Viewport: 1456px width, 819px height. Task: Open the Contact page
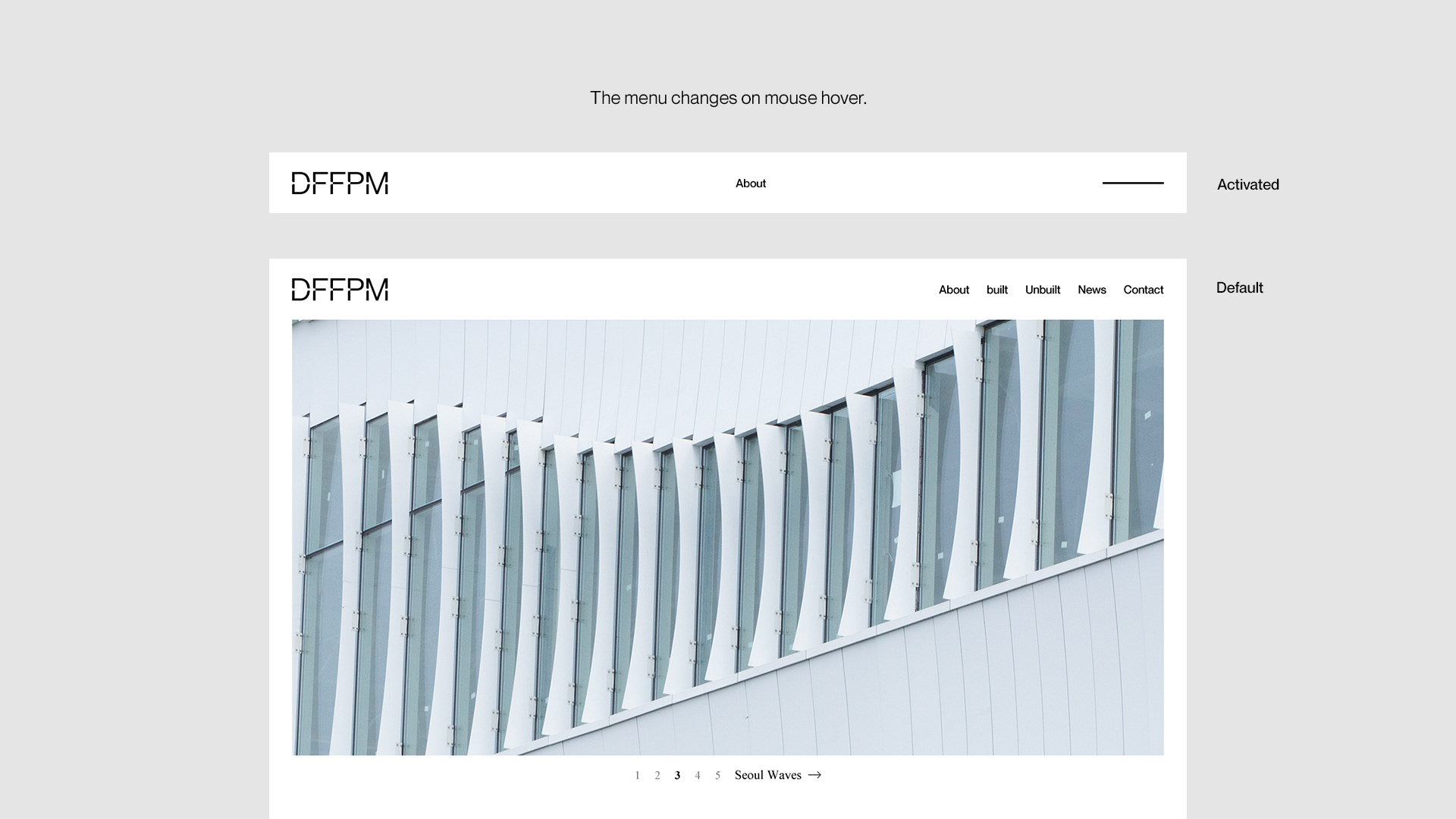[x=1144, y=290]
